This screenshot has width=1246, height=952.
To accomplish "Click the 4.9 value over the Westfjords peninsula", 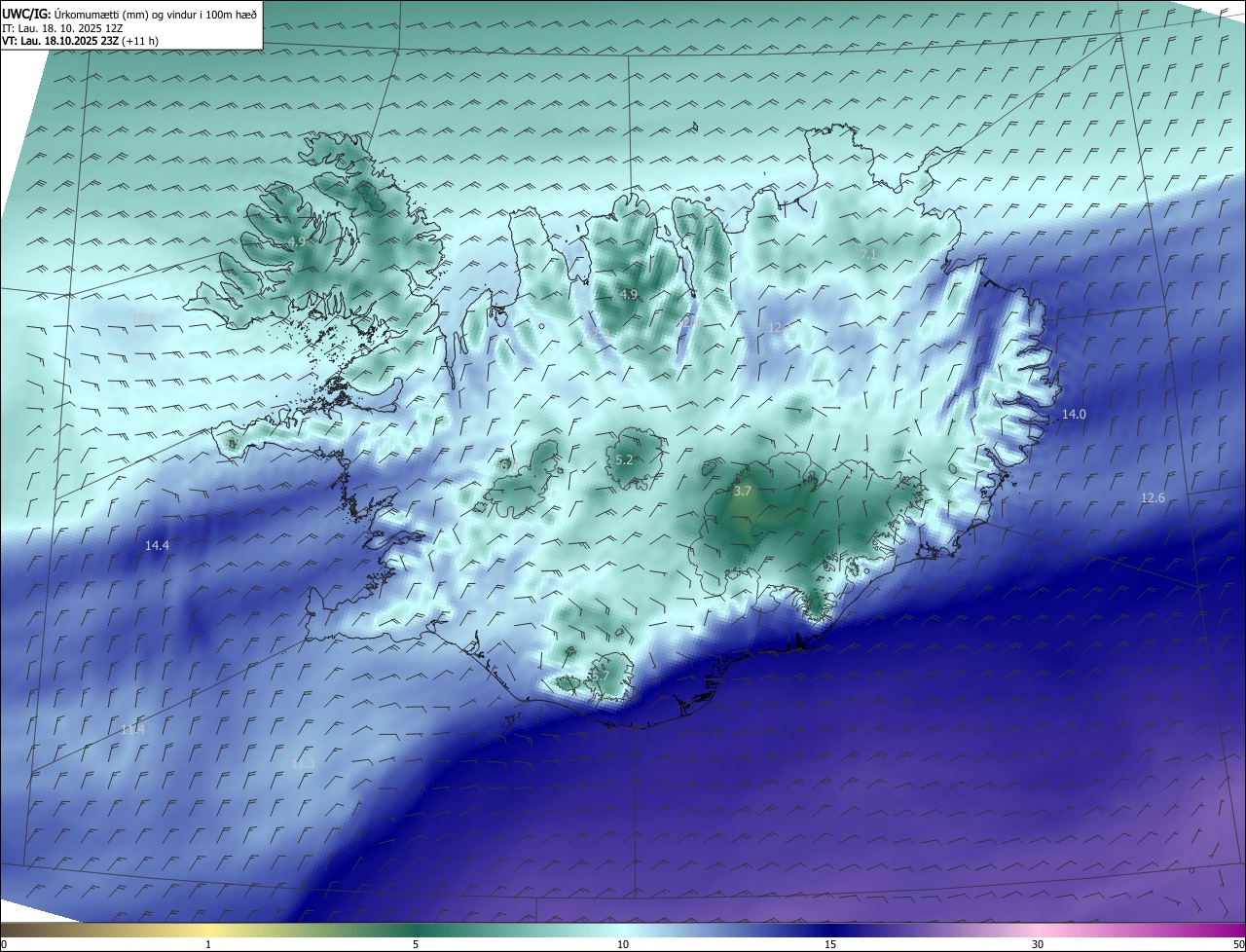I will (x=297, y=241).
